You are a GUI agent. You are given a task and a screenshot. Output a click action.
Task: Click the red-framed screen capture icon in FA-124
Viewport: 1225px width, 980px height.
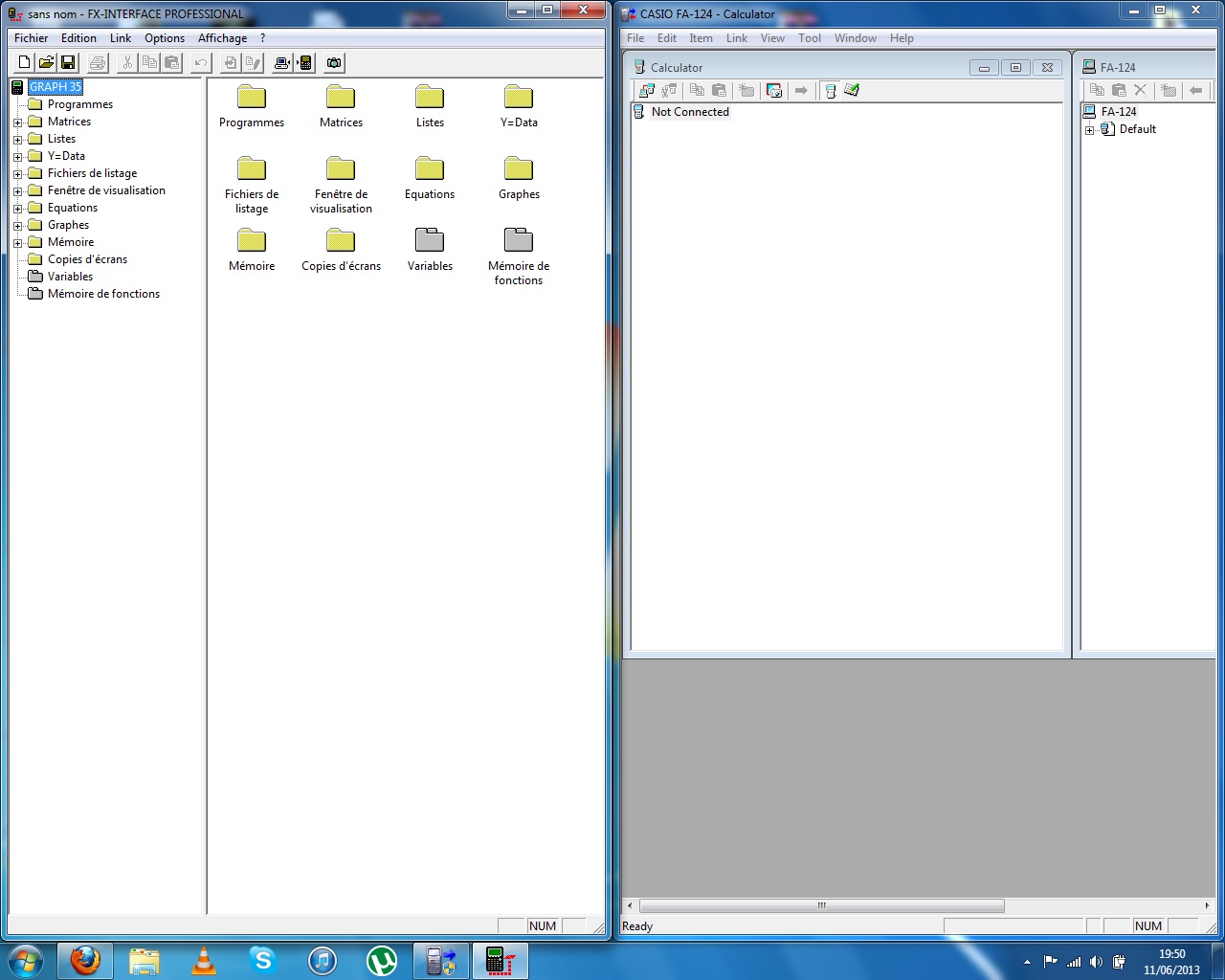pos(774,90)
